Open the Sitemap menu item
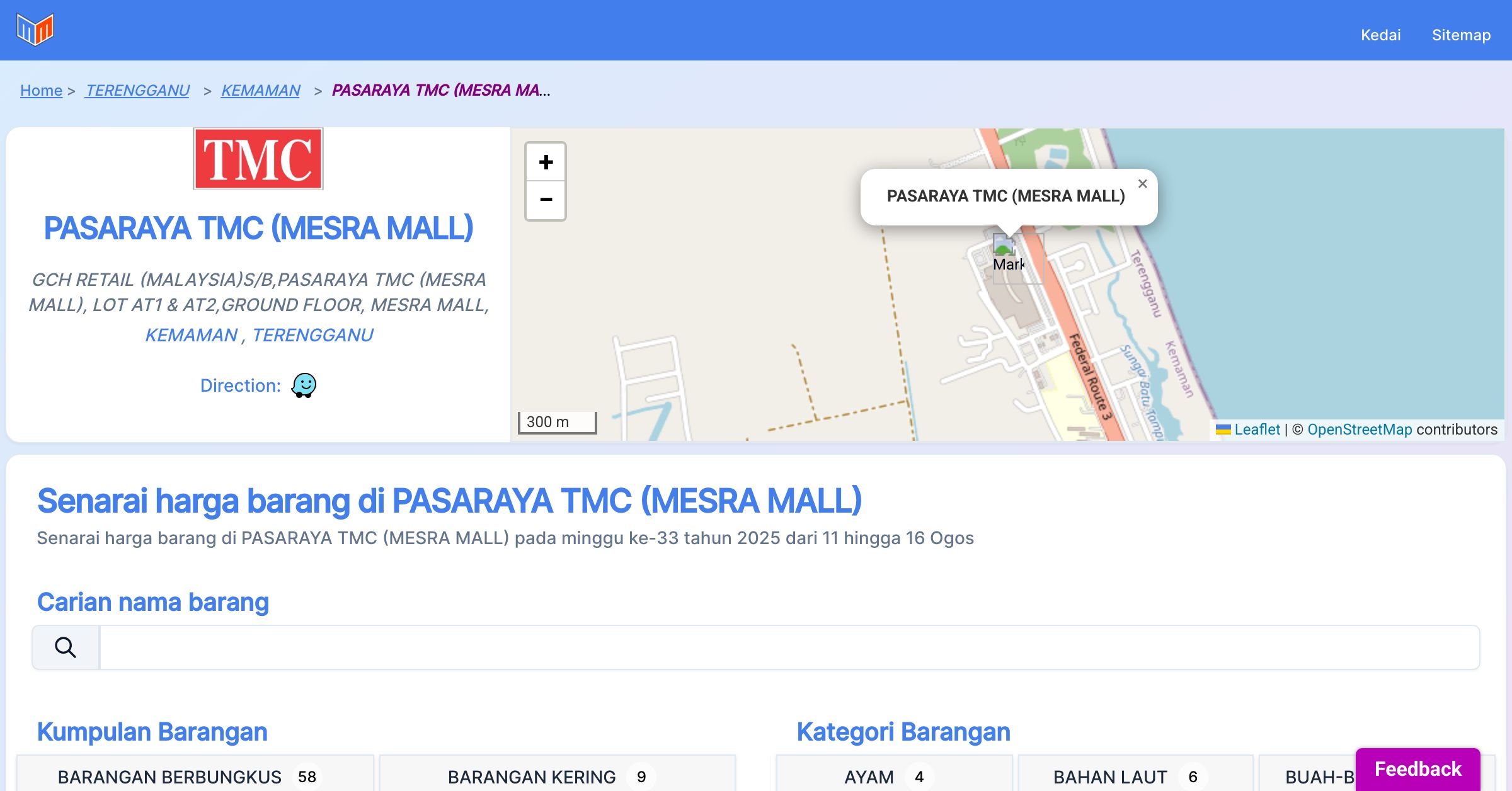The image size is (1512, 791). 1461,35
